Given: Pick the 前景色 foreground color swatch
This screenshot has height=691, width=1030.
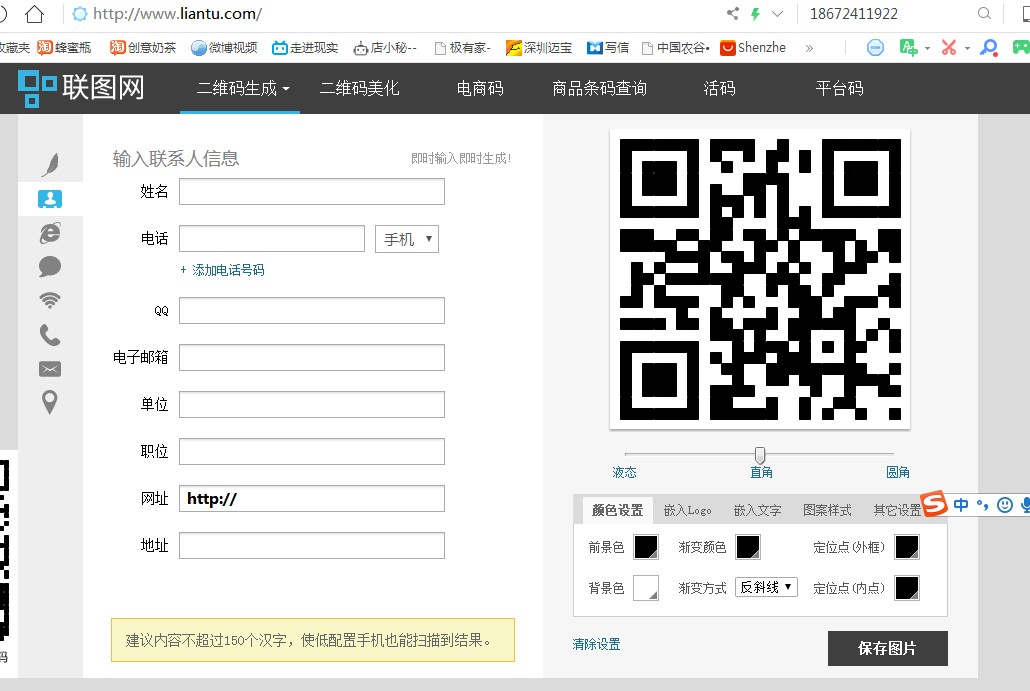Looking at the screenshot, I should tap(646, 547).
